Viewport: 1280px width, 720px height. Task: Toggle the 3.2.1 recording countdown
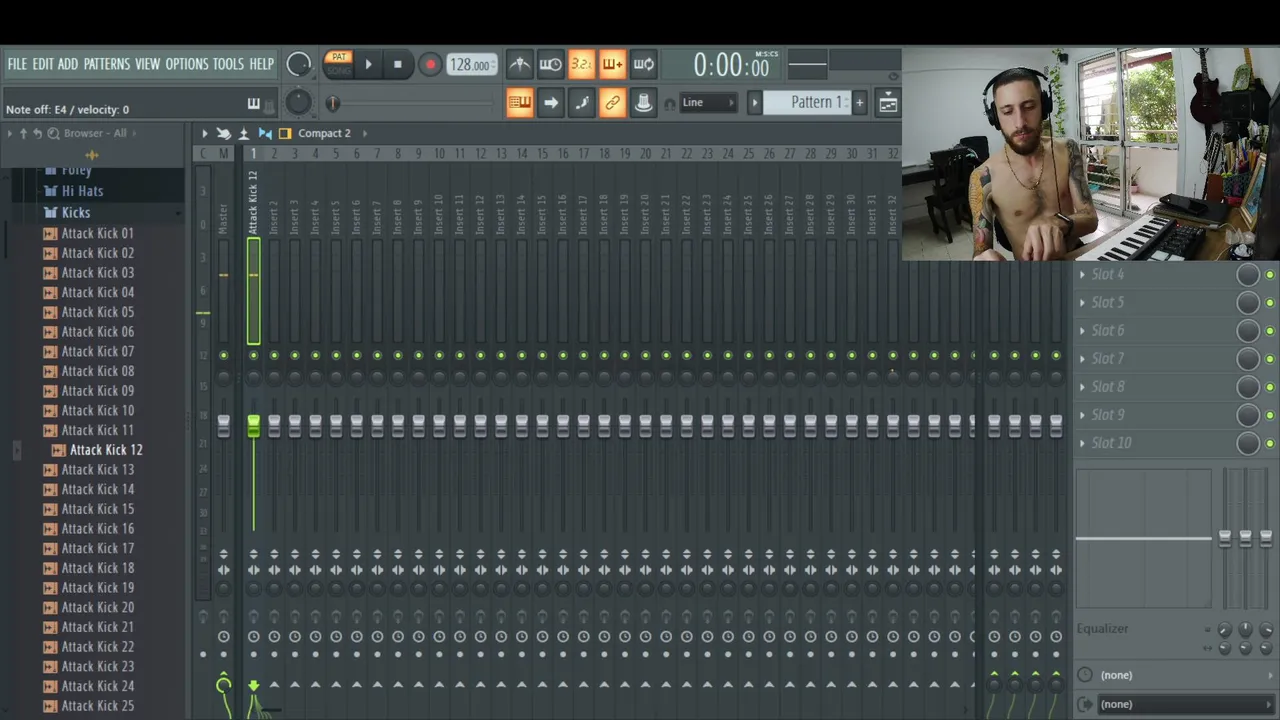[581, 65]
